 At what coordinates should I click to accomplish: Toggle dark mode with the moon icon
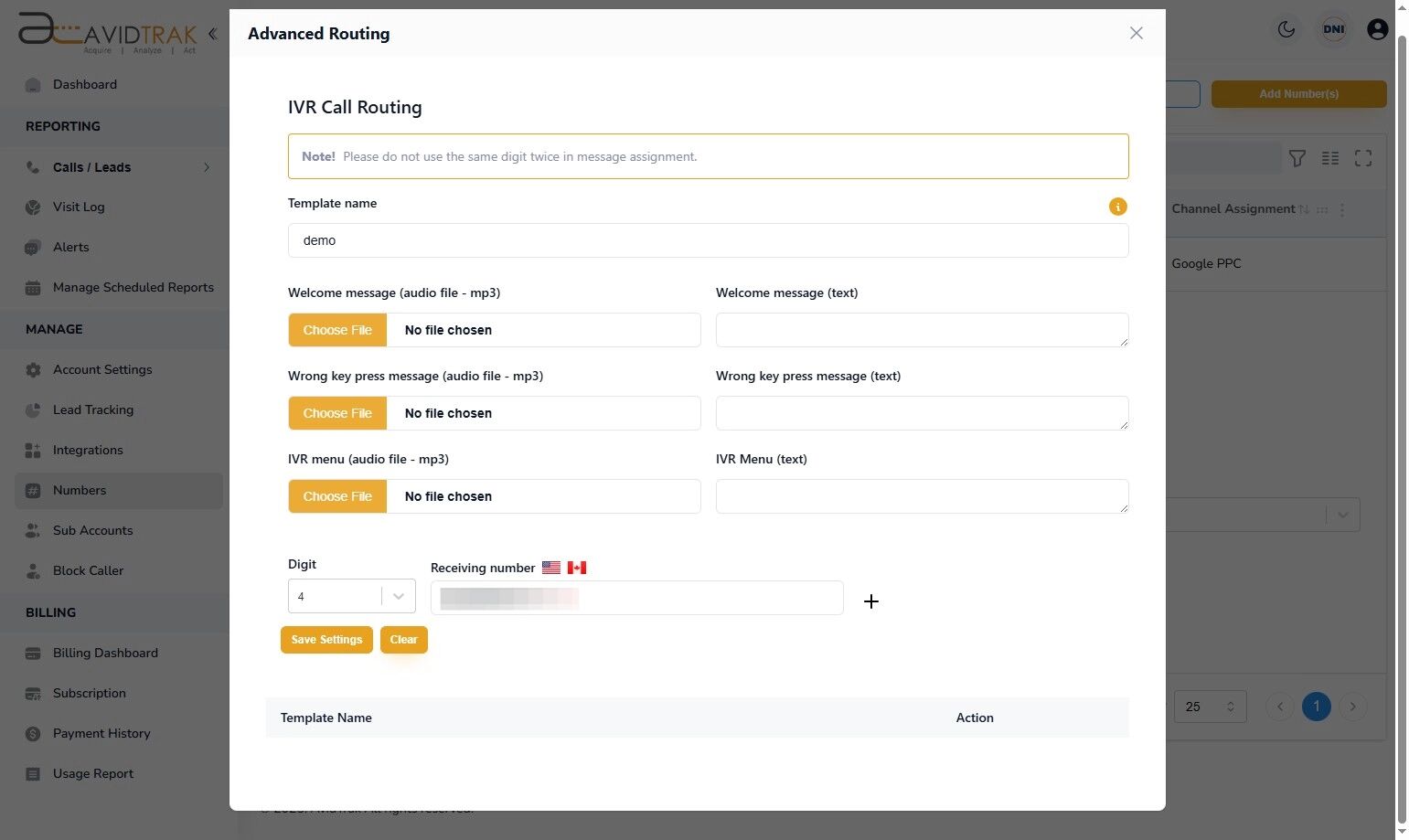(x=1286, y=29)
